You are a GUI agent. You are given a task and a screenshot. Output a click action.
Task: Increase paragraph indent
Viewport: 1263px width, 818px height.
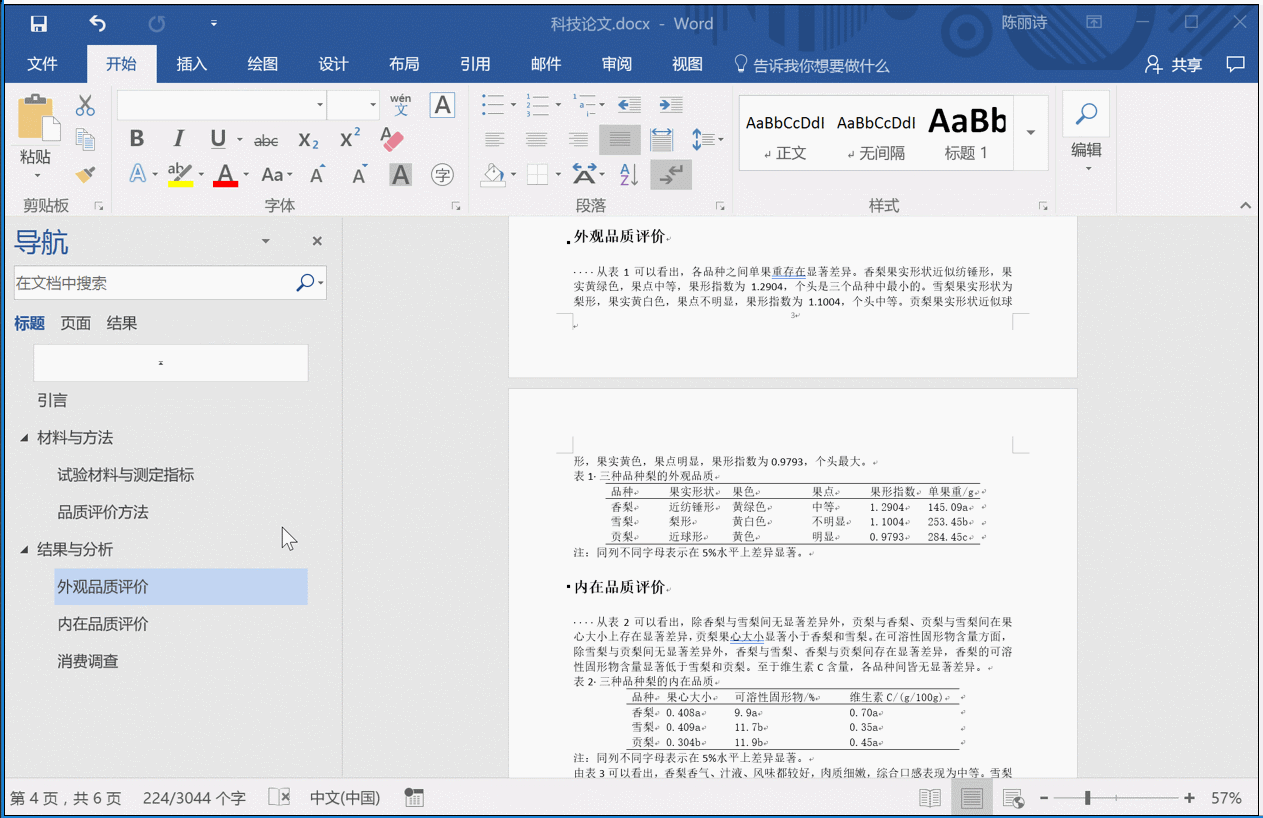point(671,105)
